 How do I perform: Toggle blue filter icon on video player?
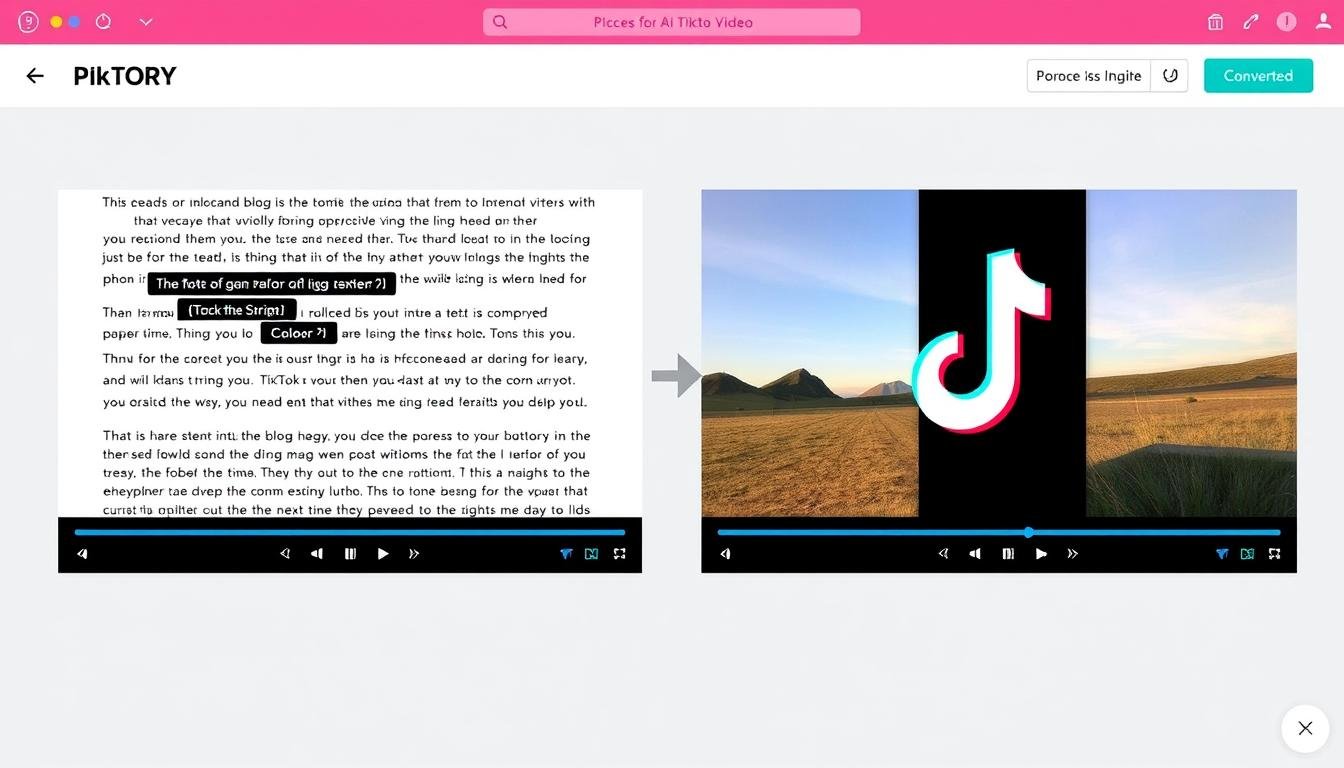click(x=1221, y=553)
